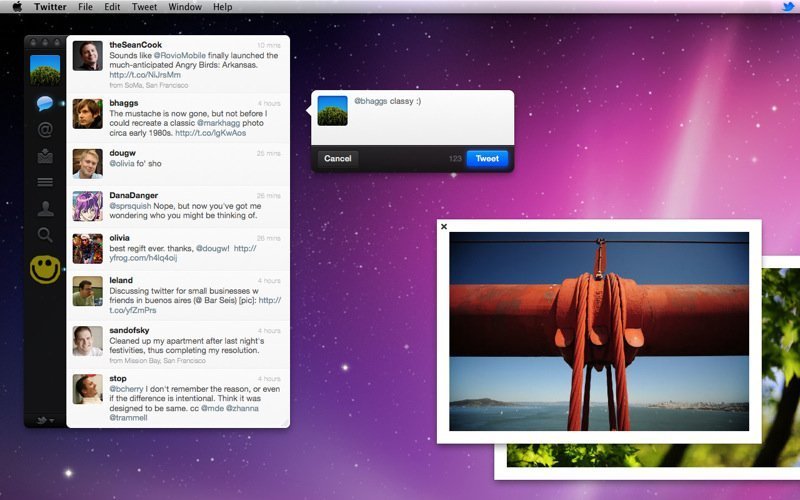Click olivia's profile picture
Image resolution: width=800 pixels, height=500 pixels.
coord(87,248)
